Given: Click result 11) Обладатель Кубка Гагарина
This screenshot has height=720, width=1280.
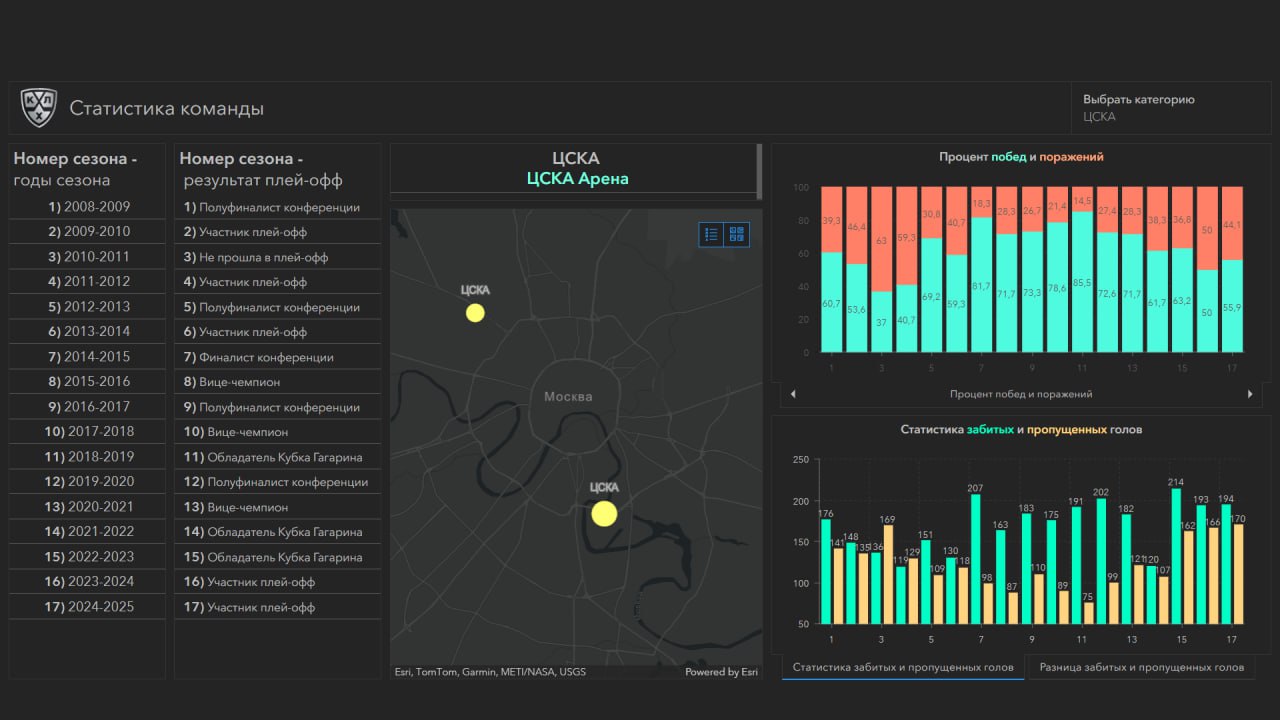Looking at the screenshot, I should tap(278, 457).
